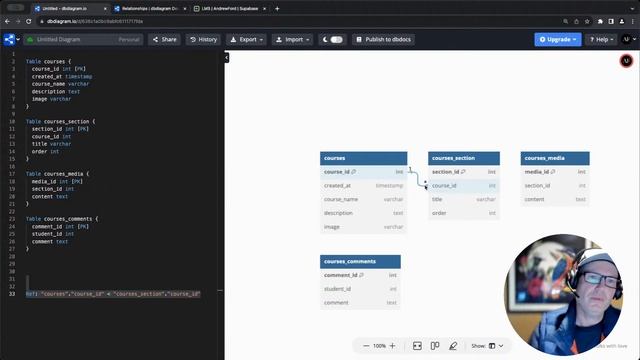Select the courses_comments table header
640x360 pixels.
[x=360, y=262]
